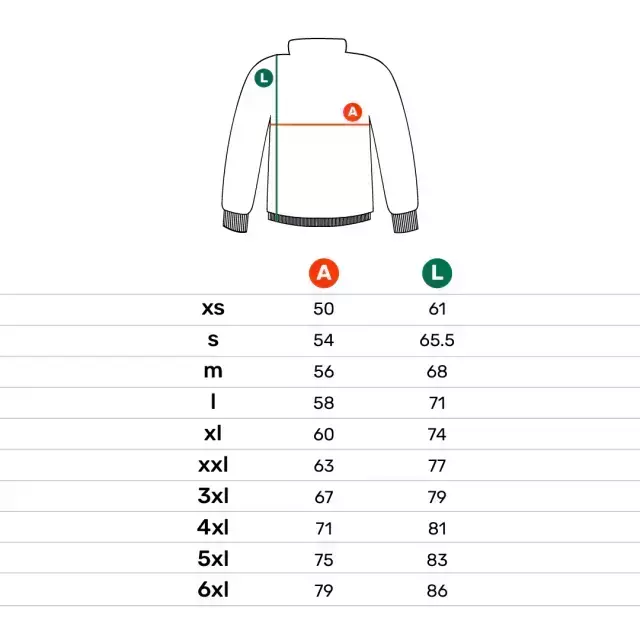Select the xs size row label
This screenshot has width=640, height=640.
(x=213, y=309)
